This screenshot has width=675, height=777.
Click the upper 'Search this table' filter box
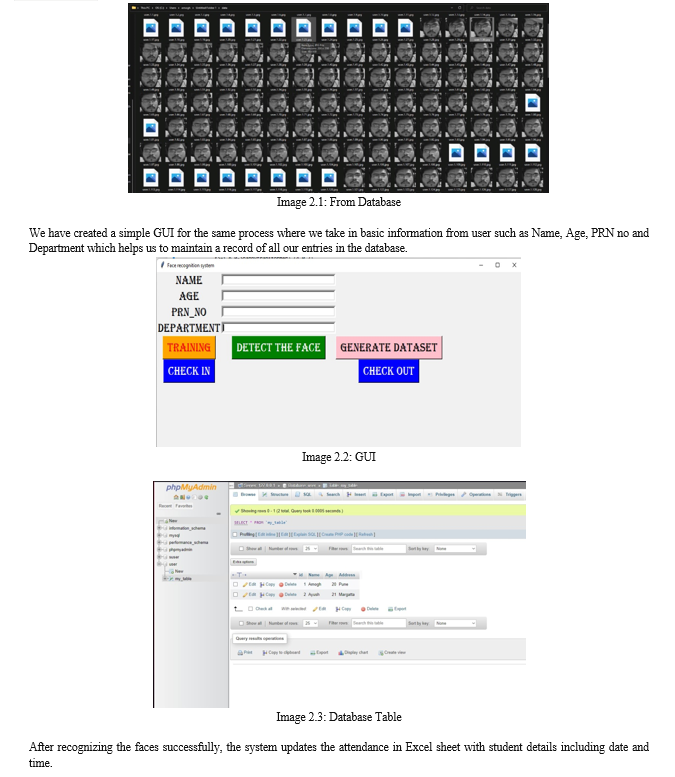coord(378,549)
